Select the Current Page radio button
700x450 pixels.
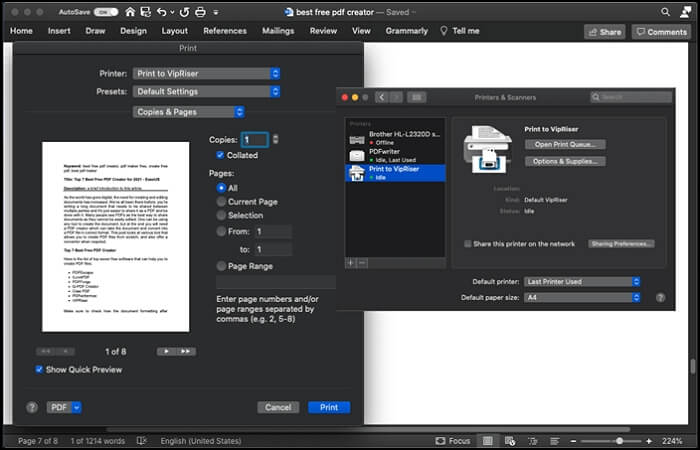221,201
